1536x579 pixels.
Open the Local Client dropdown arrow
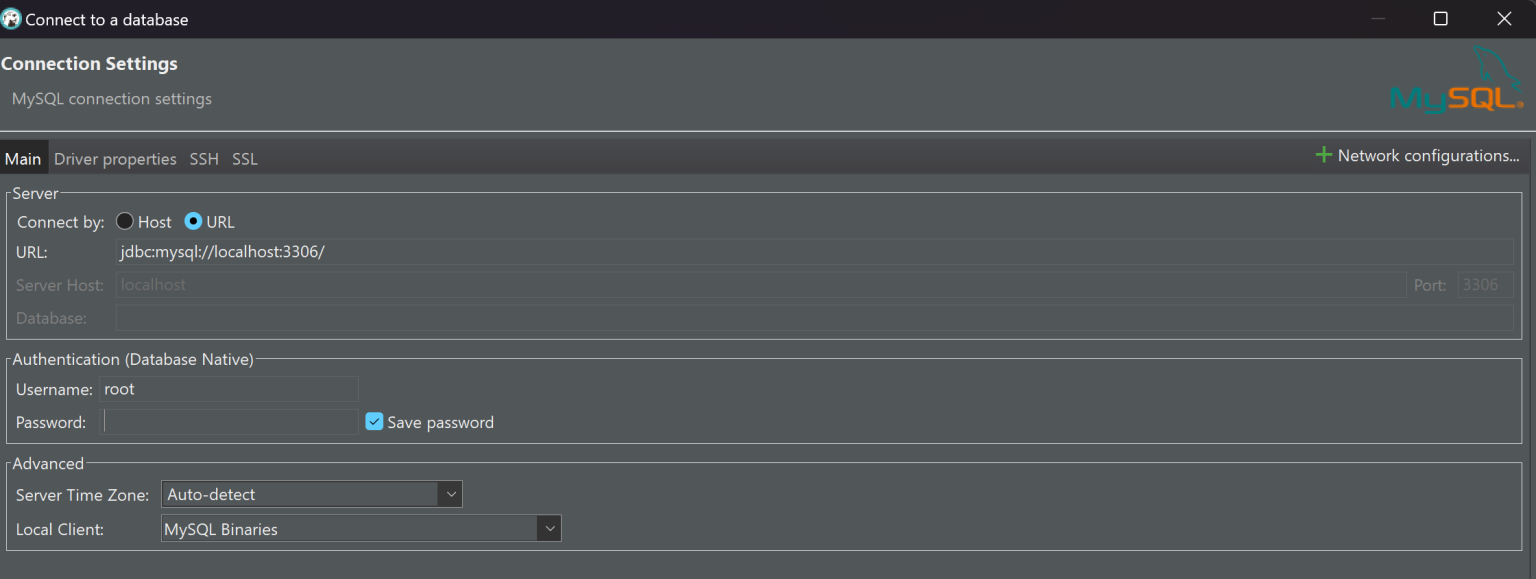coord(548,528)
